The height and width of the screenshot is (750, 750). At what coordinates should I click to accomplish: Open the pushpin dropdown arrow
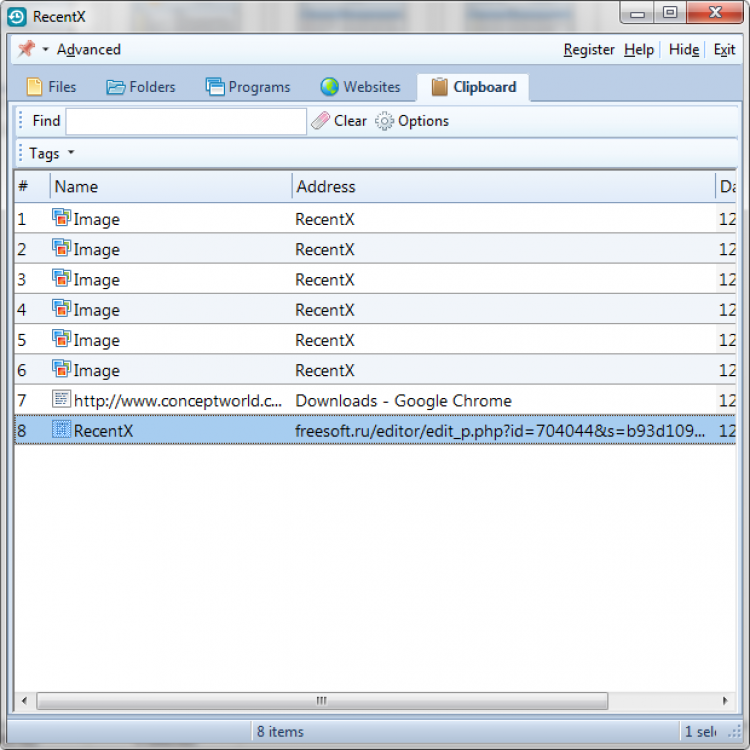[x=45, y=49]
